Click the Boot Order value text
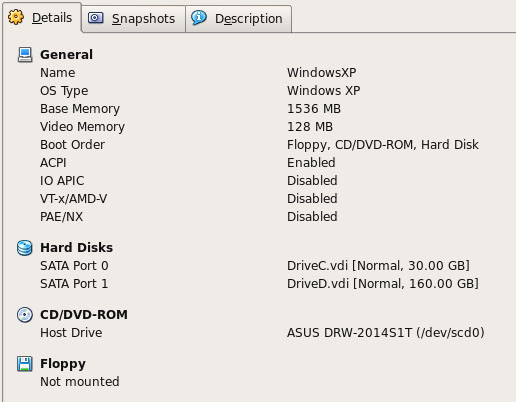The height and width of the screenshot is (402, 516). tap(383, 145)
